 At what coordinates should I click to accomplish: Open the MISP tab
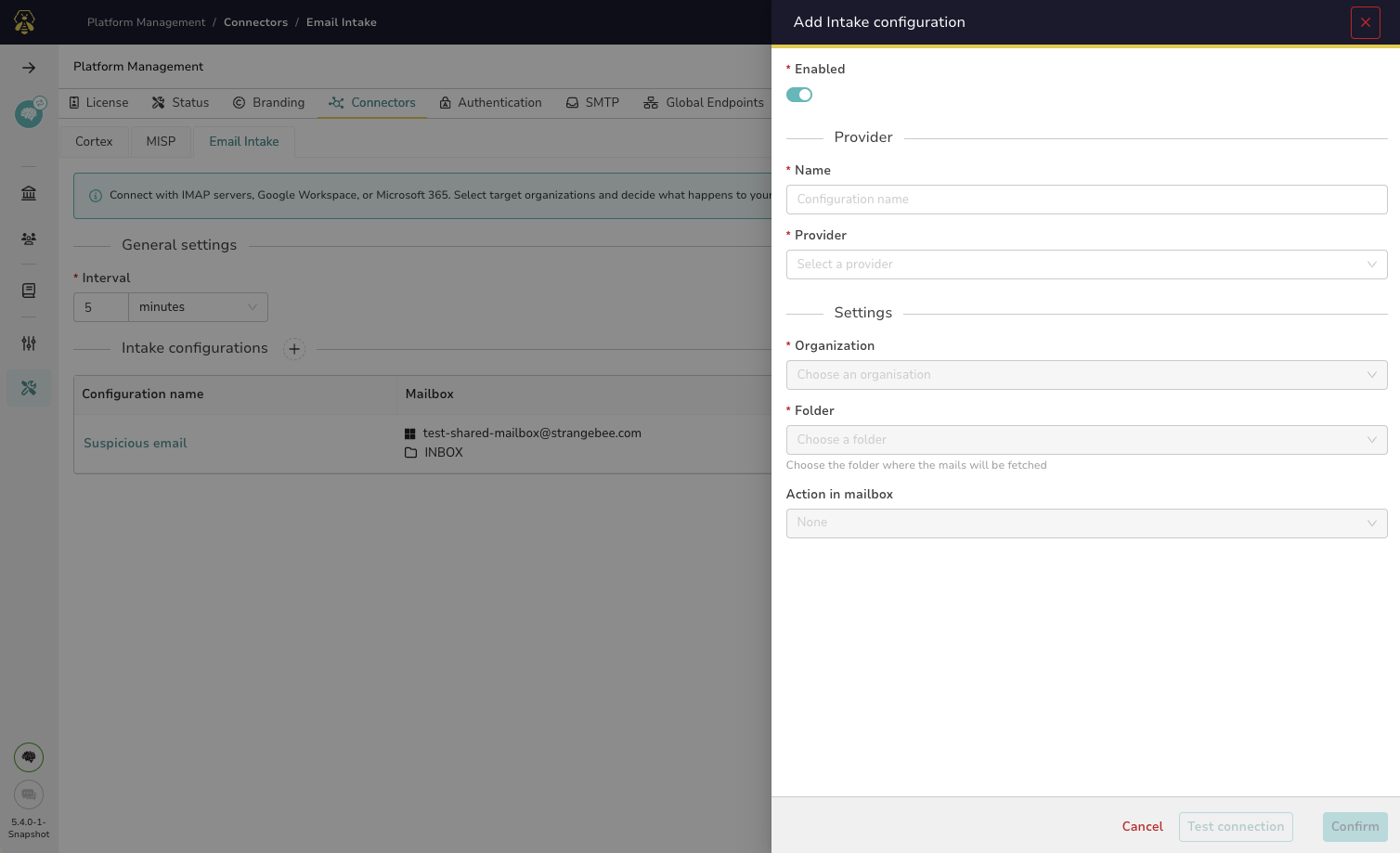[x=161, y=141]
